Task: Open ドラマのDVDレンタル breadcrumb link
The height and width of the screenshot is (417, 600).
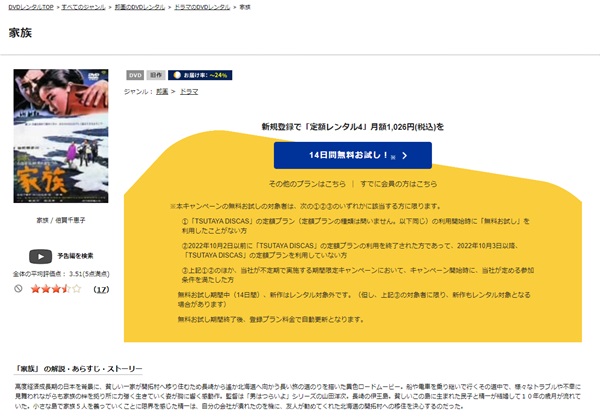Action: [202, 7]
